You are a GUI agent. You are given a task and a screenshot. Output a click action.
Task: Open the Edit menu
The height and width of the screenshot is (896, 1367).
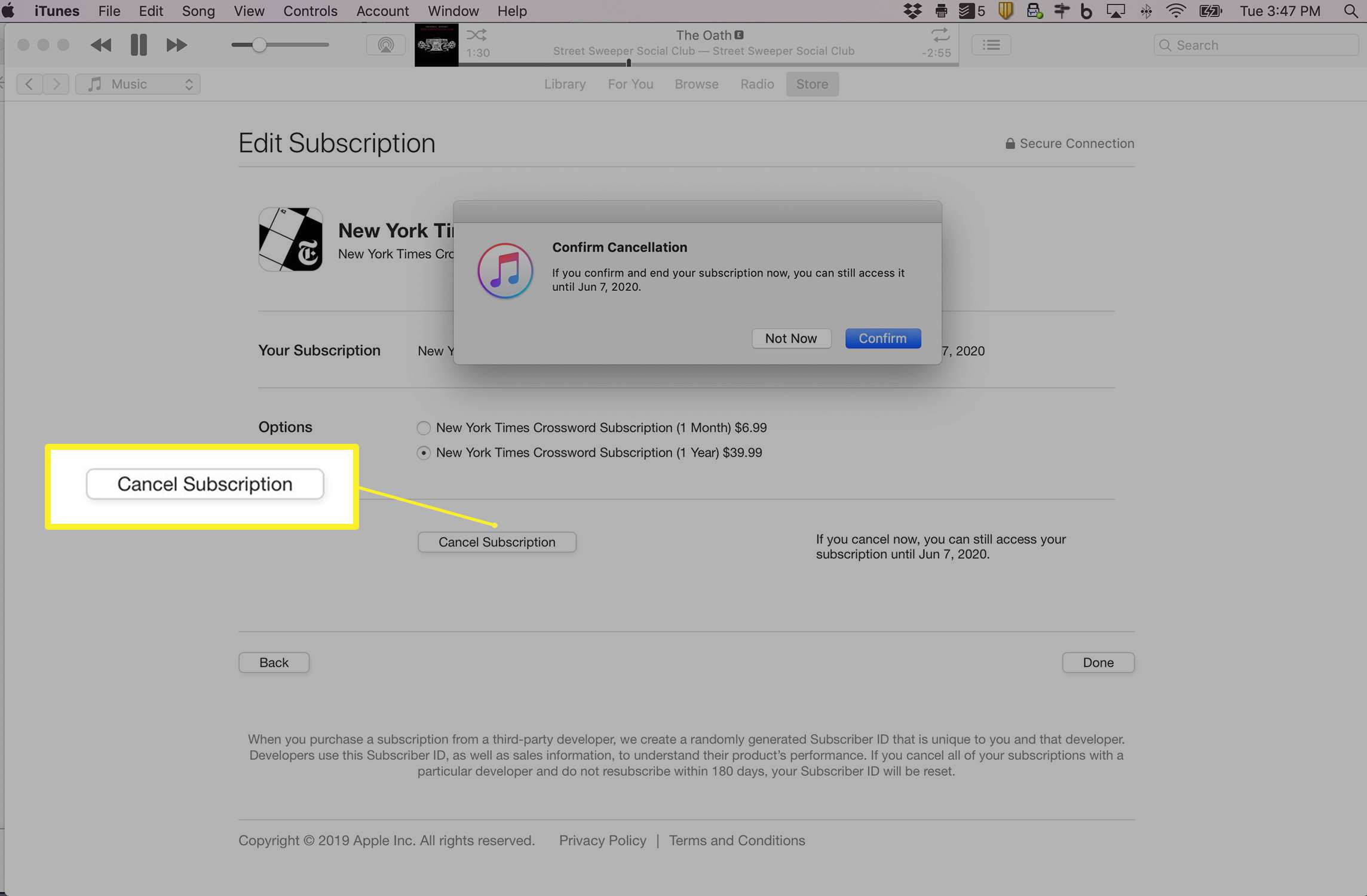151,11
